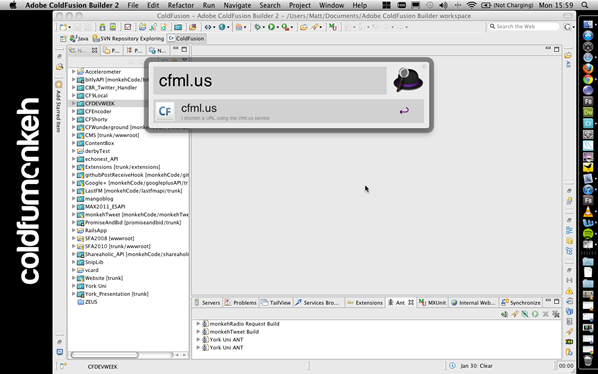Select the cfml.us result with CF icon
Screen dimensions: 598x374
coord(289,111)
